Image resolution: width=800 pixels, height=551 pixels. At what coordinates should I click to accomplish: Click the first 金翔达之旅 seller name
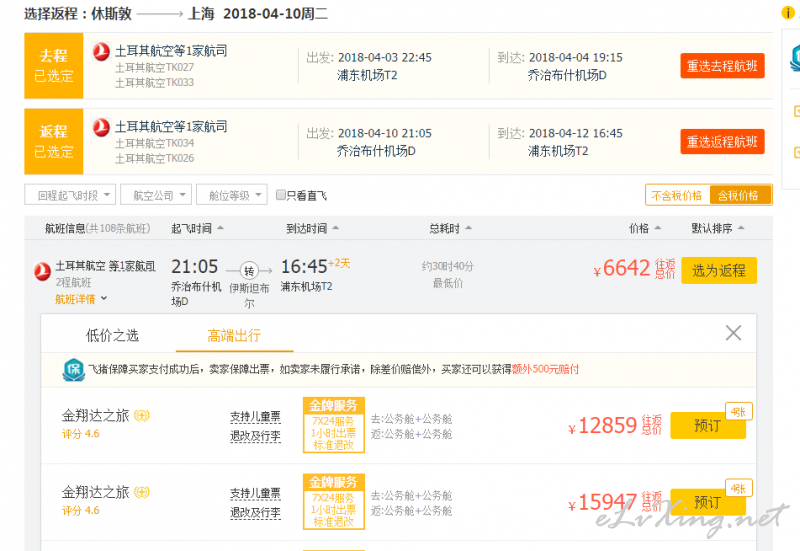(95, 416)
